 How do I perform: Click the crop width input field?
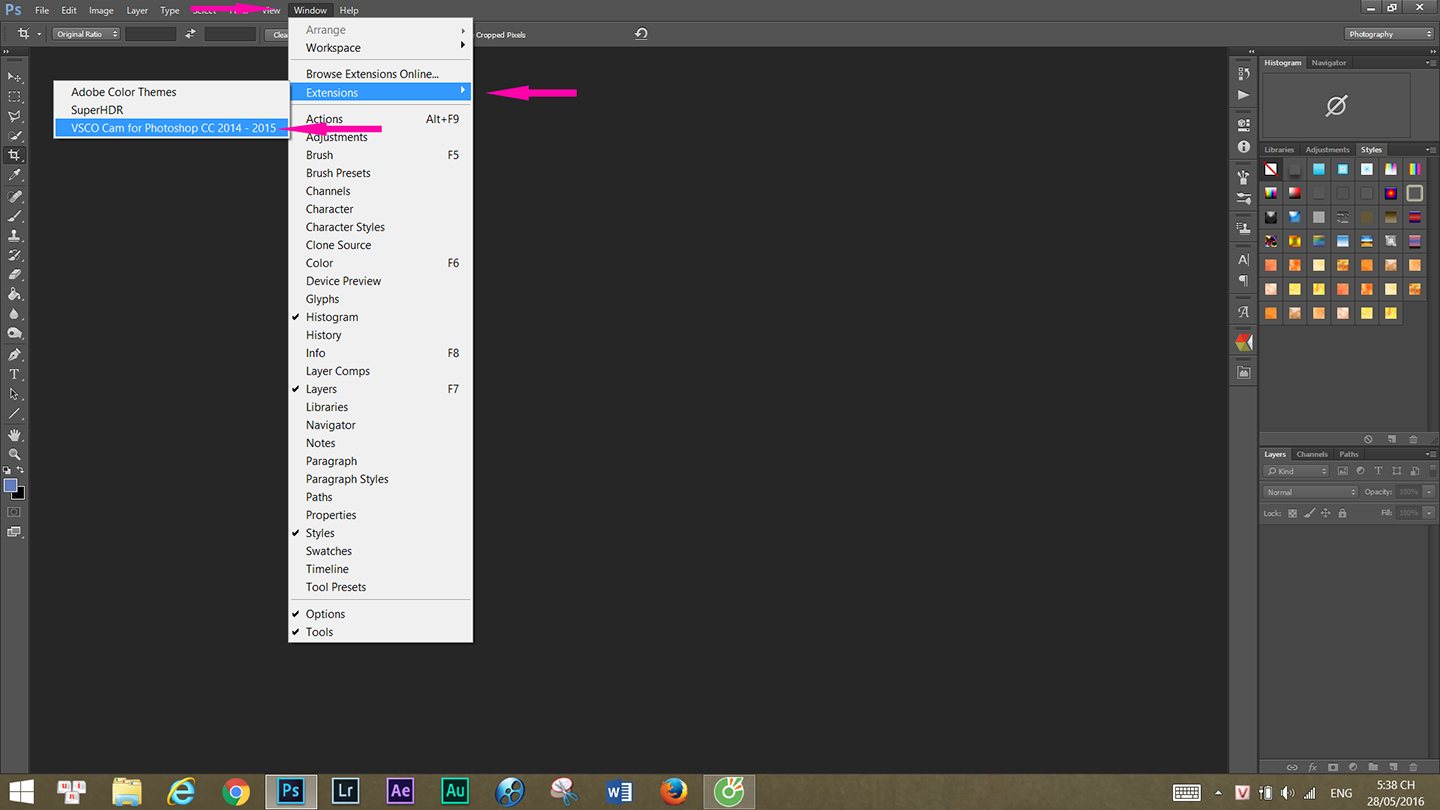point(151,34)
